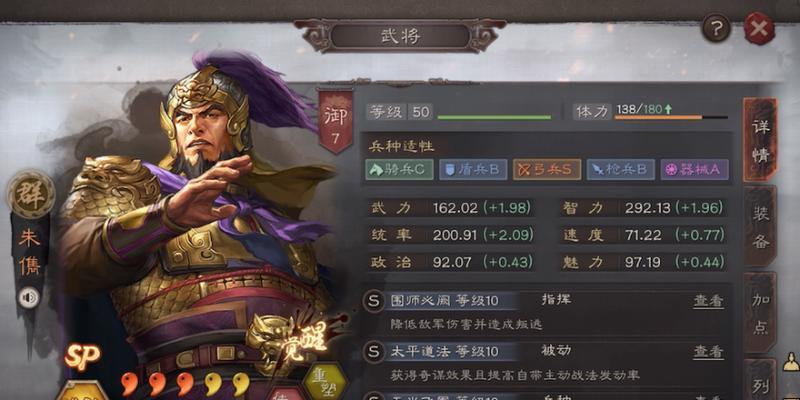The image size is (800, 400).
Task: Select the 枪兵B spearman troop badge
Action: (620, 170)
